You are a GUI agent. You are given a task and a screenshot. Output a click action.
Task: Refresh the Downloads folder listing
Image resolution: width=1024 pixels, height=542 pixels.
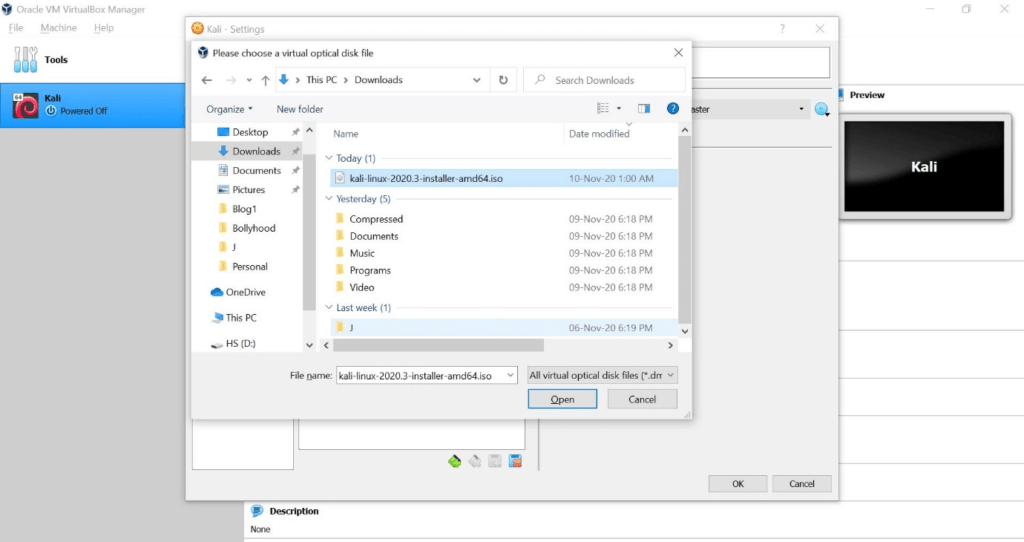tap(503, 80)
